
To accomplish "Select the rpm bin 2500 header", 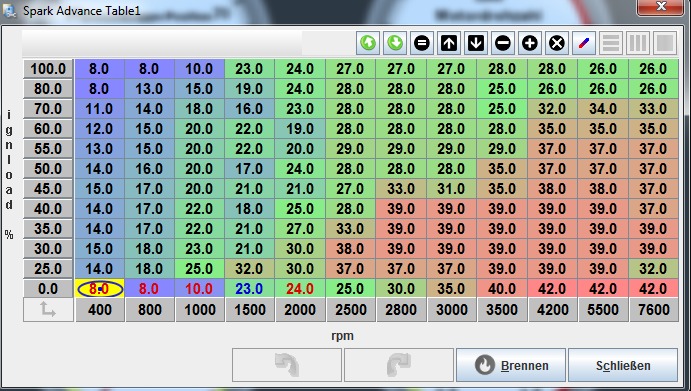I will 350,309.
